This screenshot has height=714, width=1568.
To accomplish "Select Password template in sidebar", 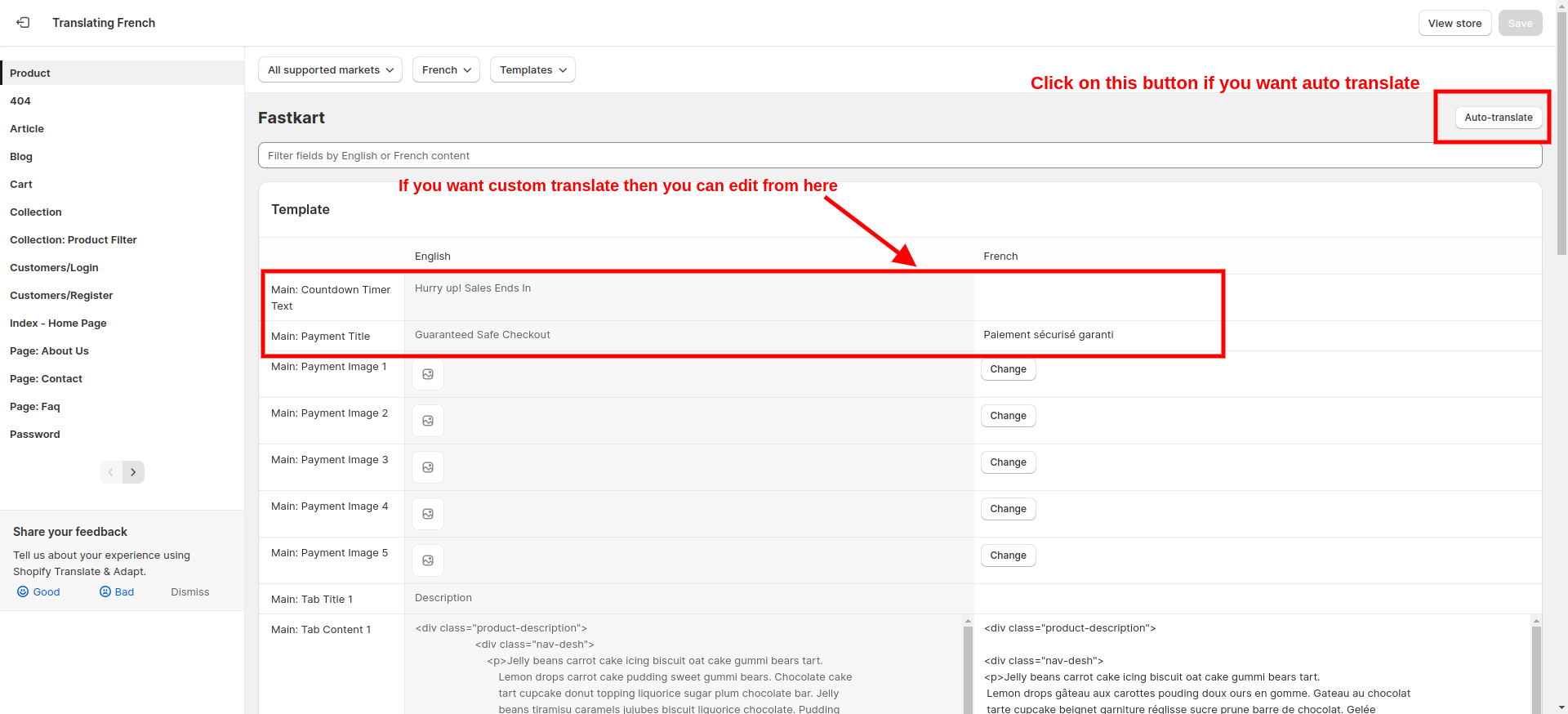I will (122, 434).
